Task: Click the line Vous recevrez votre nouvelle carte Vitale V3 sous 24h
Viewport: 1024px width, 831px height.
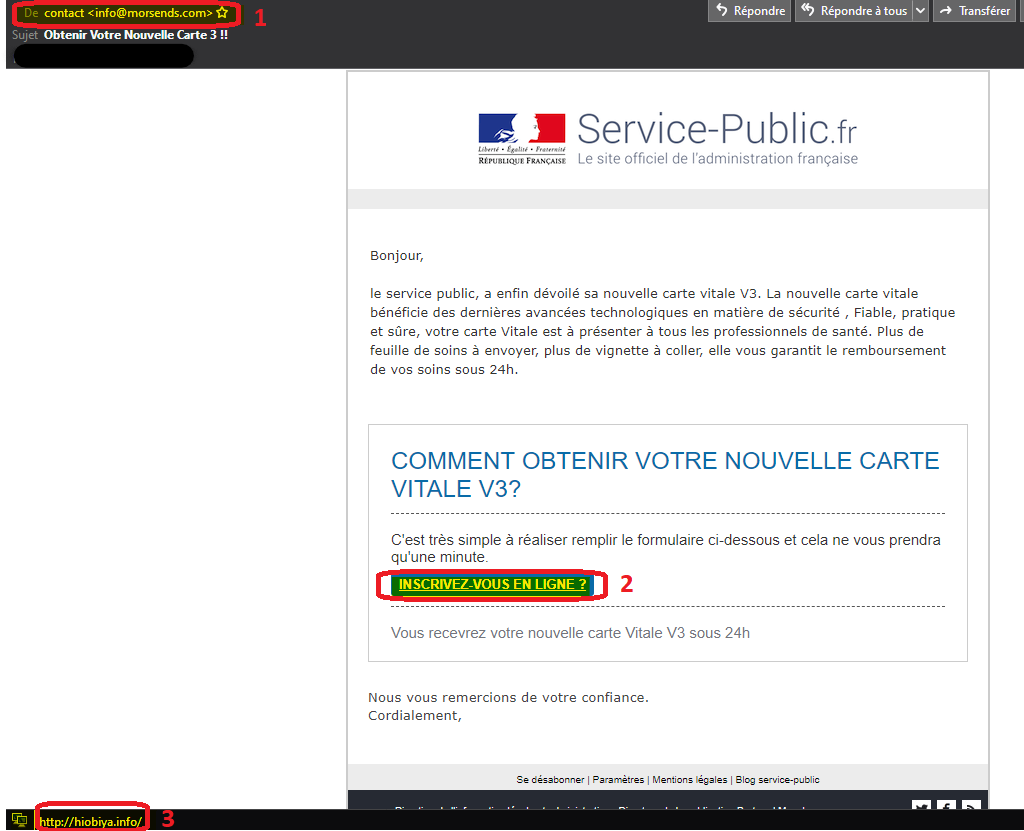Action: (570, 632)
